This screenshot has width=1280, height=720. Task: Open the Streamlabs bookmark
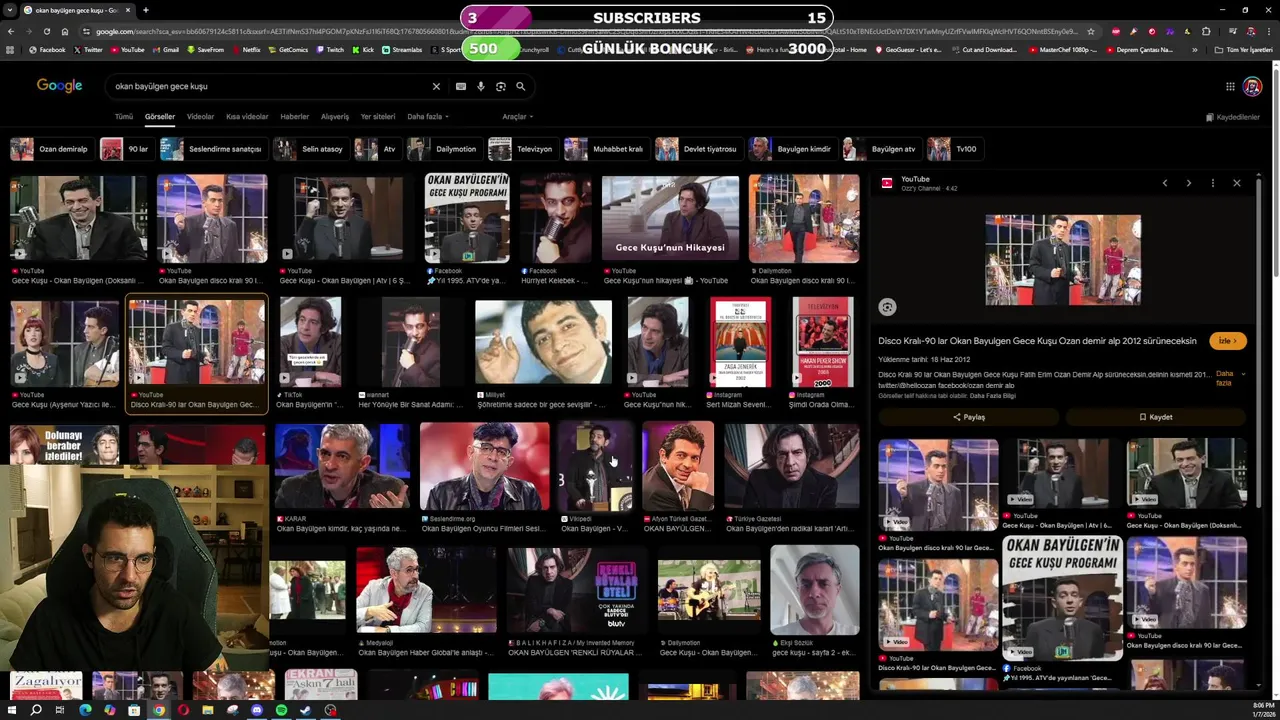point(402,50)
